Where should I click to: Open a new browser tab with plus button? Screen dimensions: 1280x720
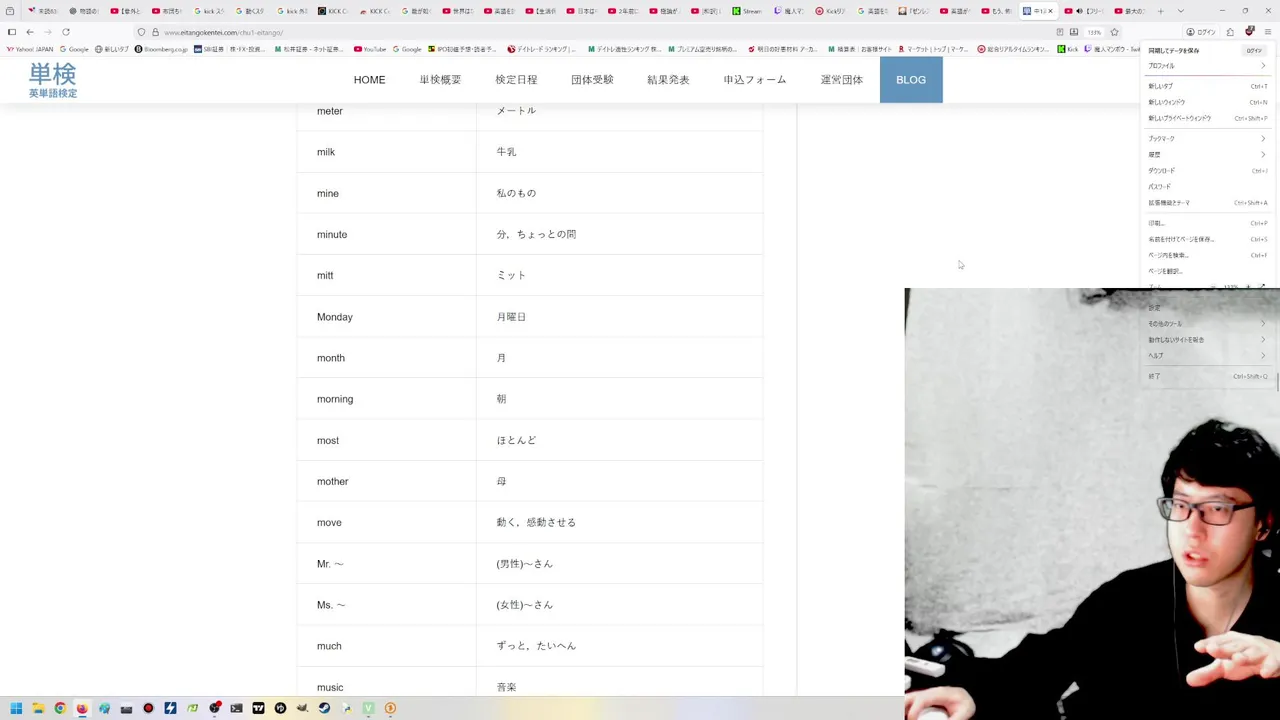click(x=1160, y=11)
